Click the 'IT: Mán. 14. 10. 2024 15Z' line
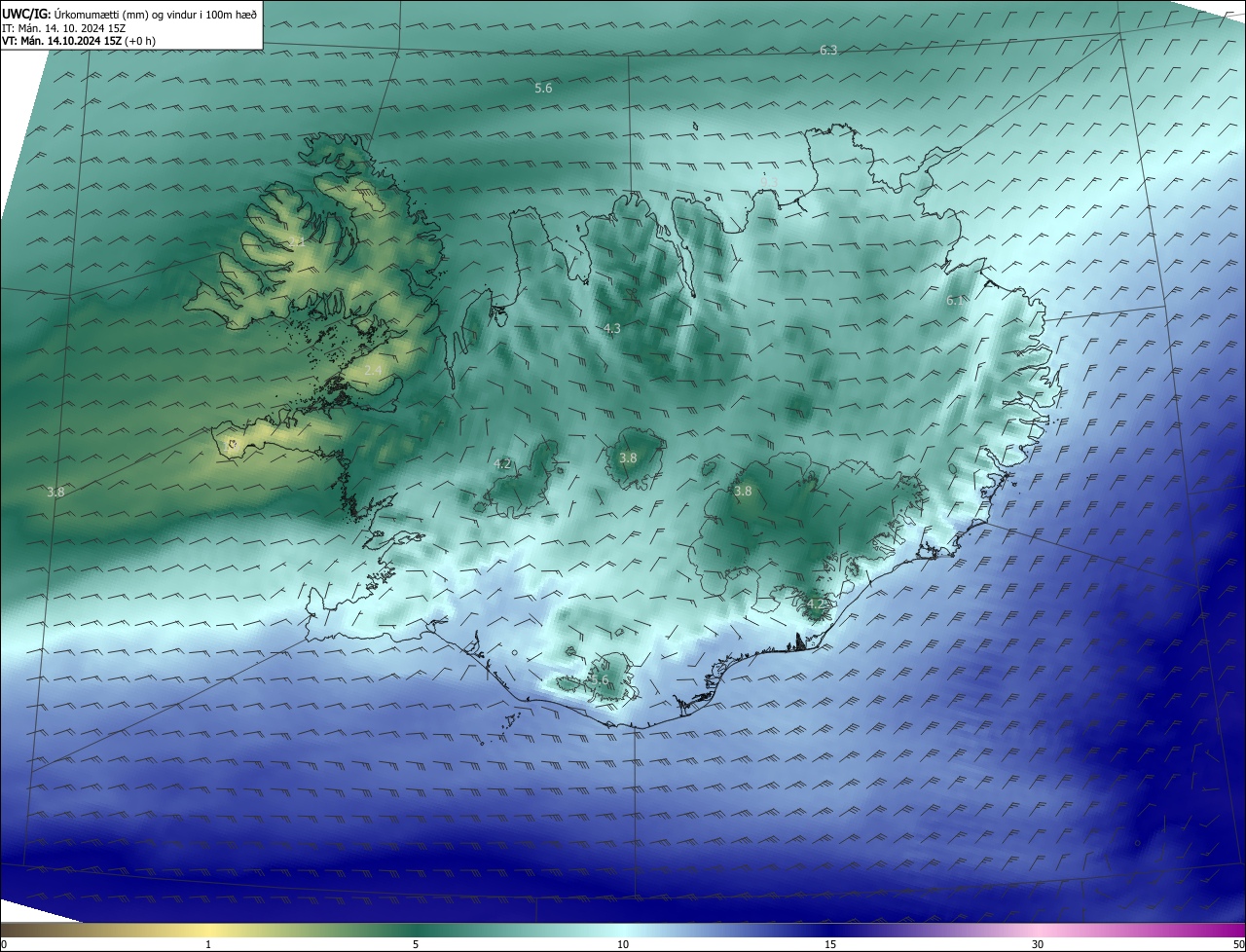This screenshot has width=1246, height=952. tap(63, 27)
